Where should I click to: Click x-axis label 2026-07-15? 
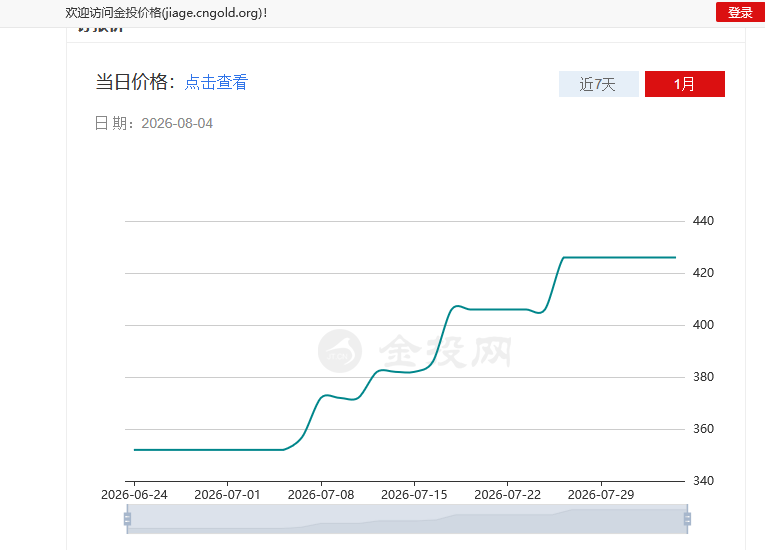[x=414, y=495]
